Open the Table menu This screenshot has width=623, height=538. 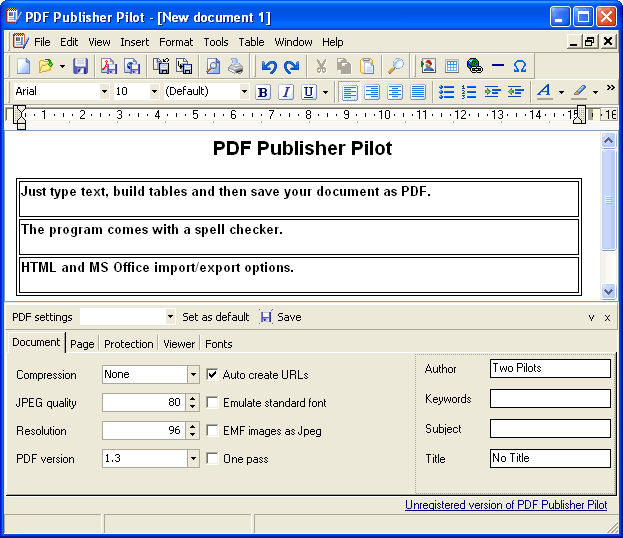coord(251,42)
